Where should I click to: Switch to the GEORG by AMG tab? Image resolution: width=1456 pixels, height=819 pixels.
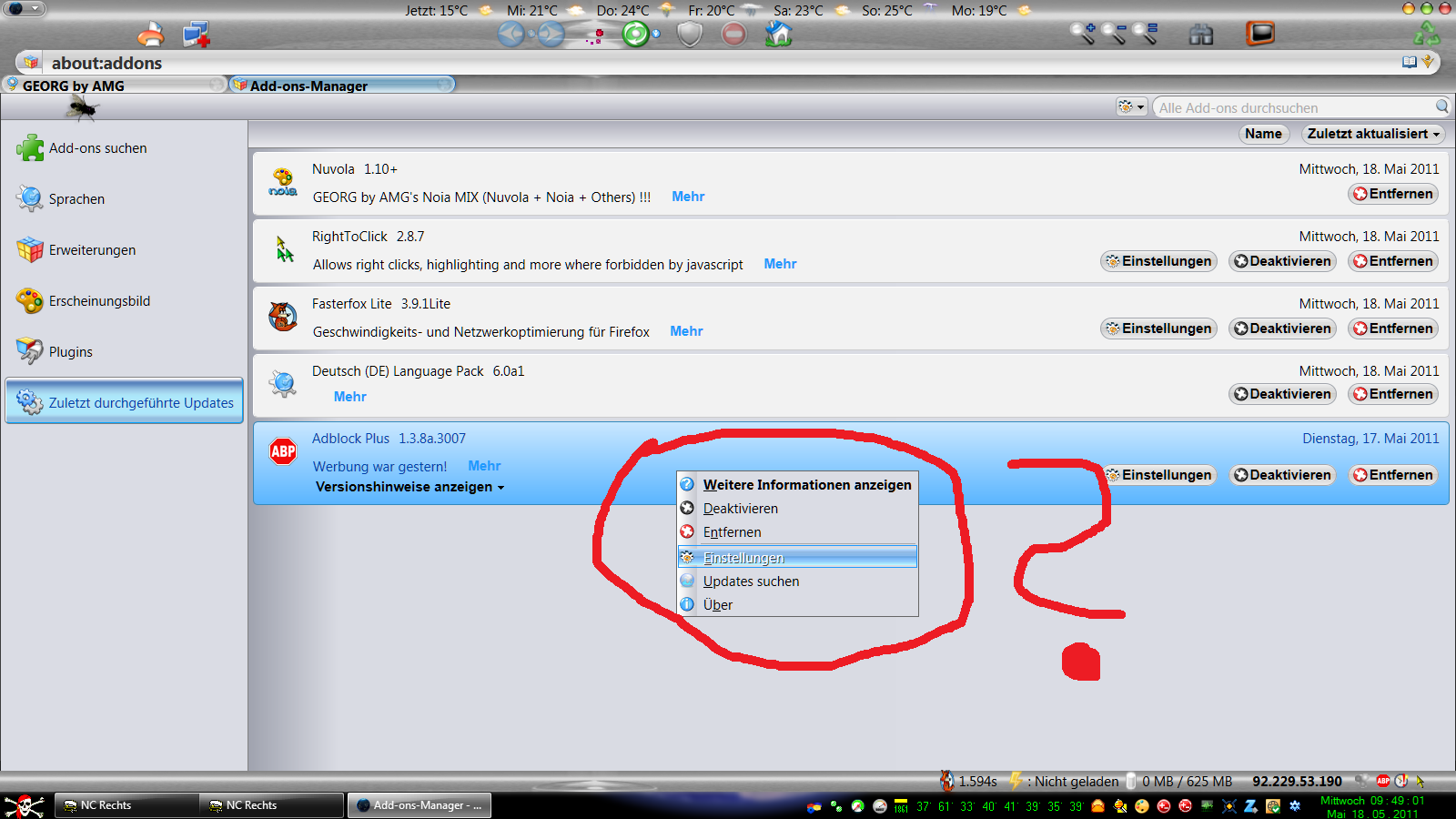pyautogui.click(x=114, y=86)
